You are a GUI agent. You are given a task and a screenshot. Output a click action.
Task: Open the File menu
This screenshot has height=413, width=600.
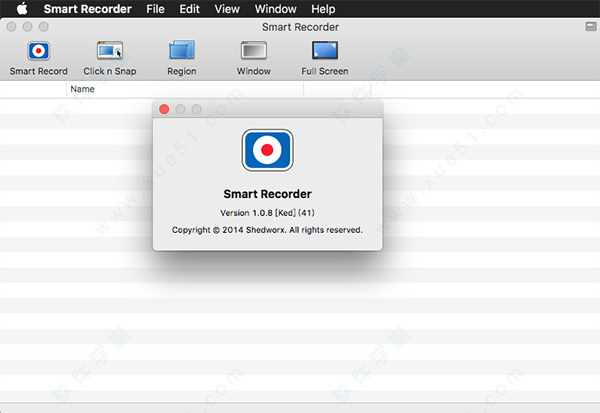pyautogui.click(x=155, y=8)
